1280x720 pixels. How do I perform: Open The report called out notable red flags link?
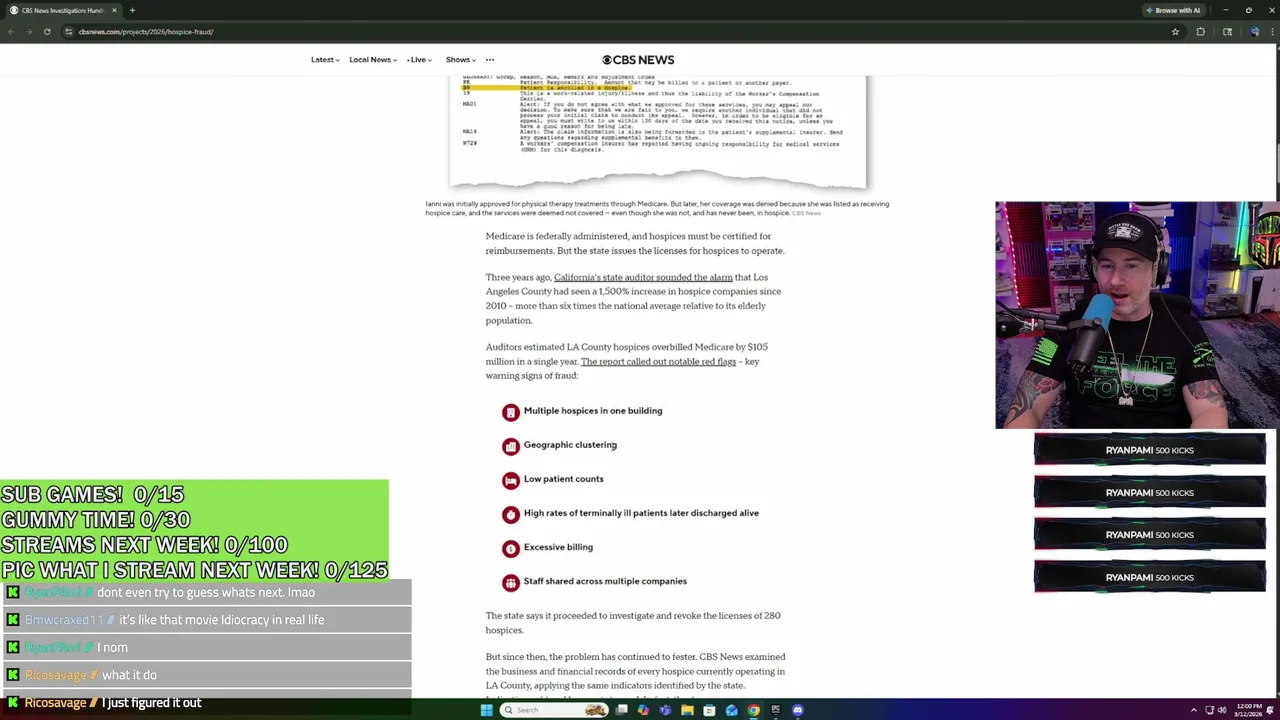[x=658, y=361]
